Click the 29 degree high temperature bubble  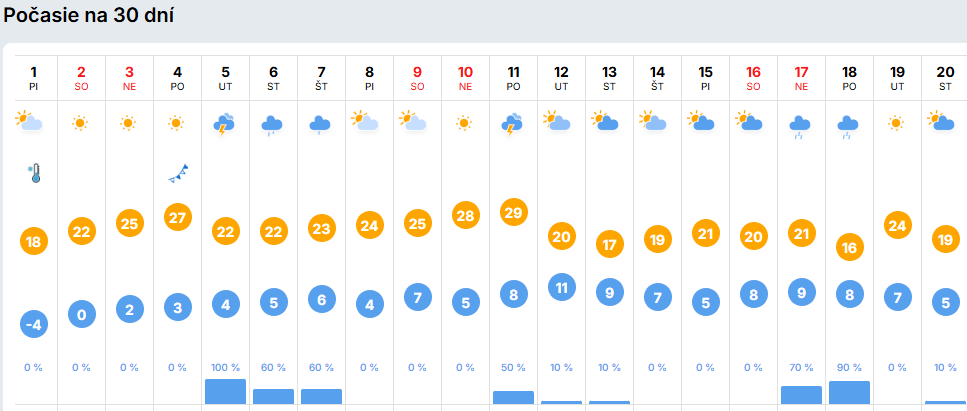pos(513,212)
